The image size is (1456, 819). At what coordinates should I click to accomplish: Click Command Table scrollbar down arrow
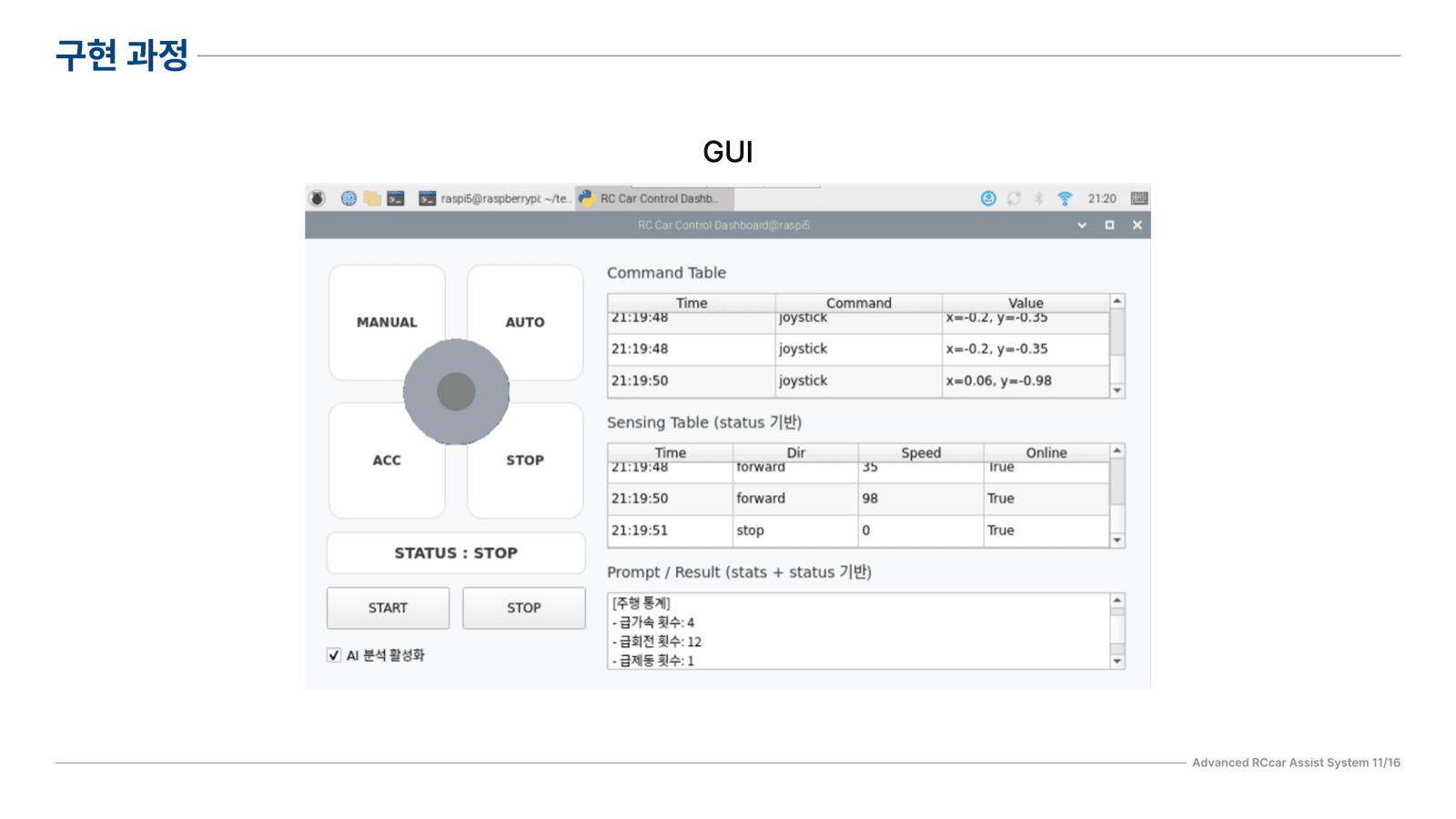tap(1117, 390)
